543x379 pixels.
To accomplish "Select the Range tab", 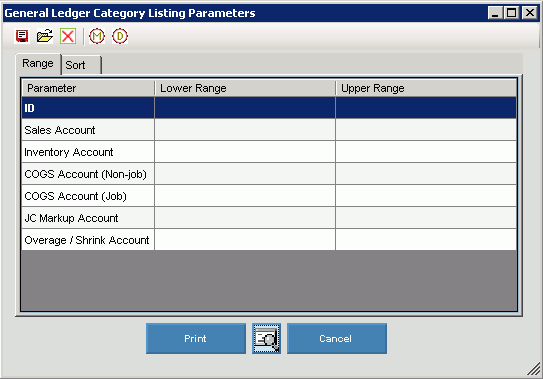I will coord(38,64).
